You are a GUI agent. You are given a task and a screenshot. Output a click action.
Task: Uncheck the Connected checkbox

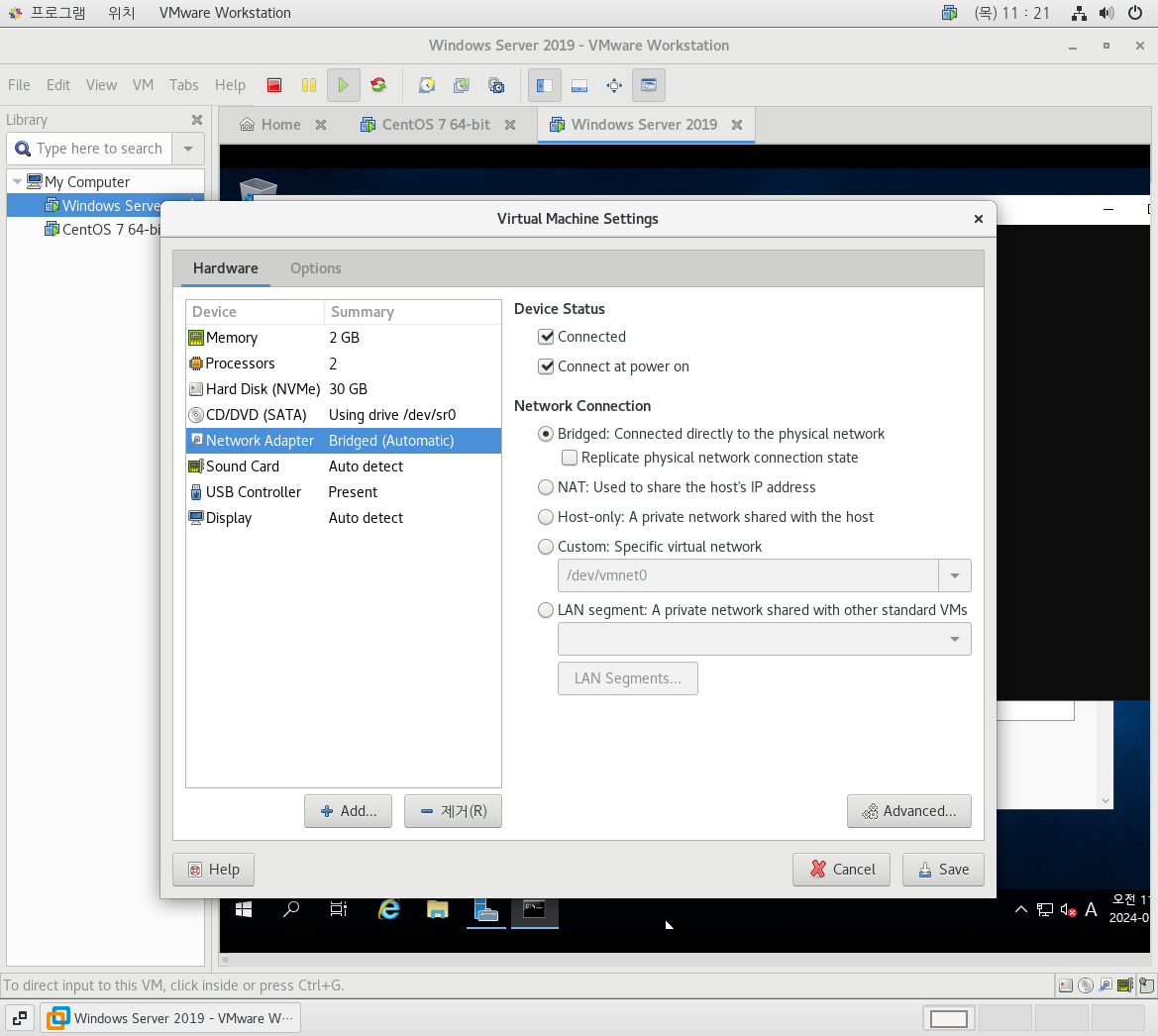click(546, 337)
